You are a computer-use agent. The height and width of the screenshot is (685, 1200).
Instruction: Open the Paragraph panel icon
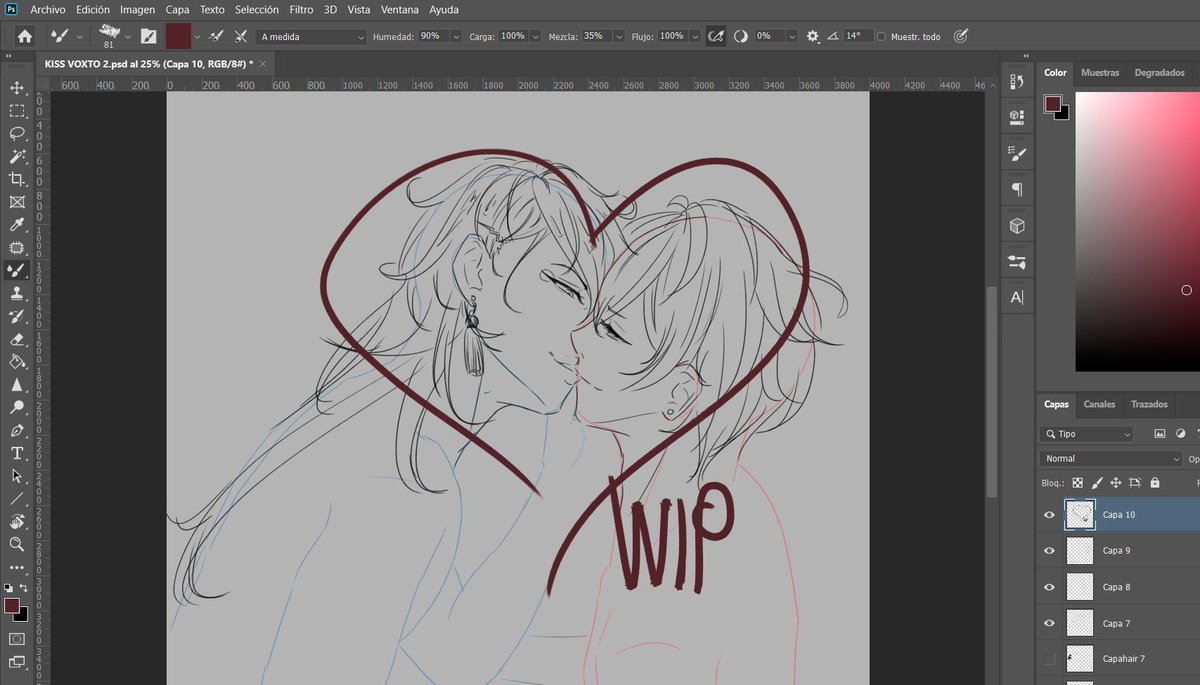click(1017, 189)
